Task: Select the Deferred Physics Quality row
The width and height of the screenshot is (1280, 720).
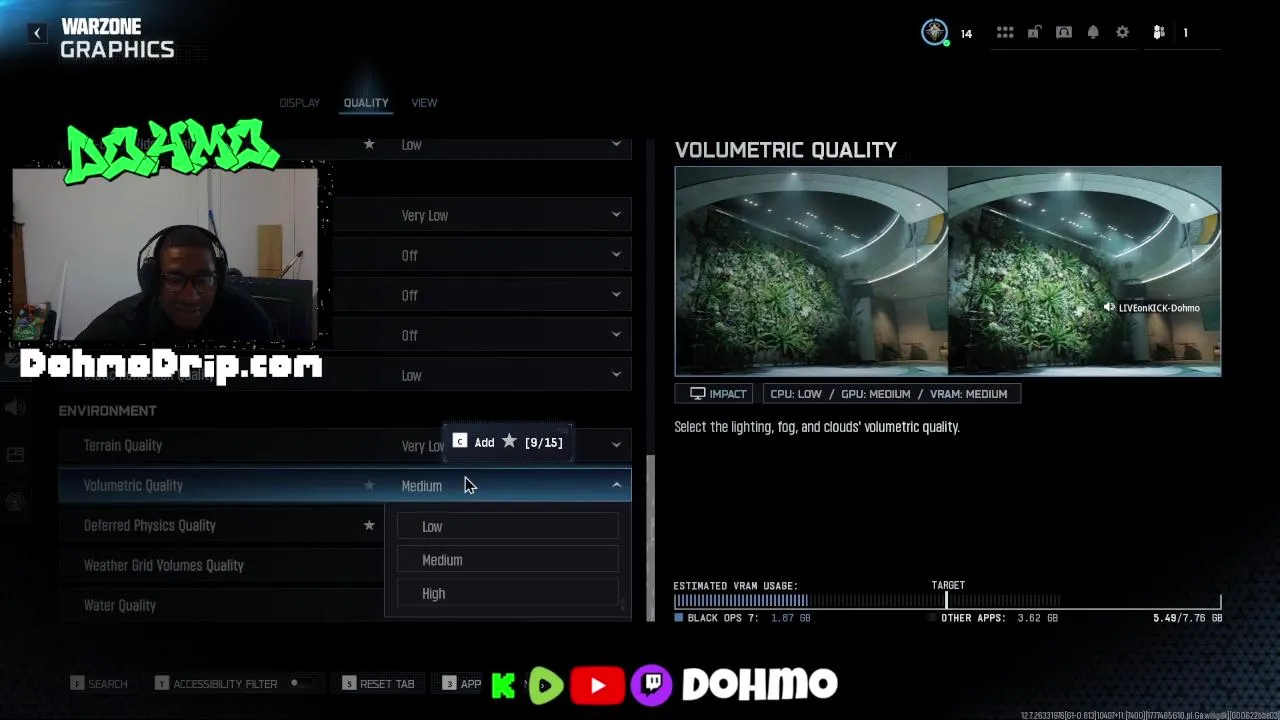Action: coord(222,525)
